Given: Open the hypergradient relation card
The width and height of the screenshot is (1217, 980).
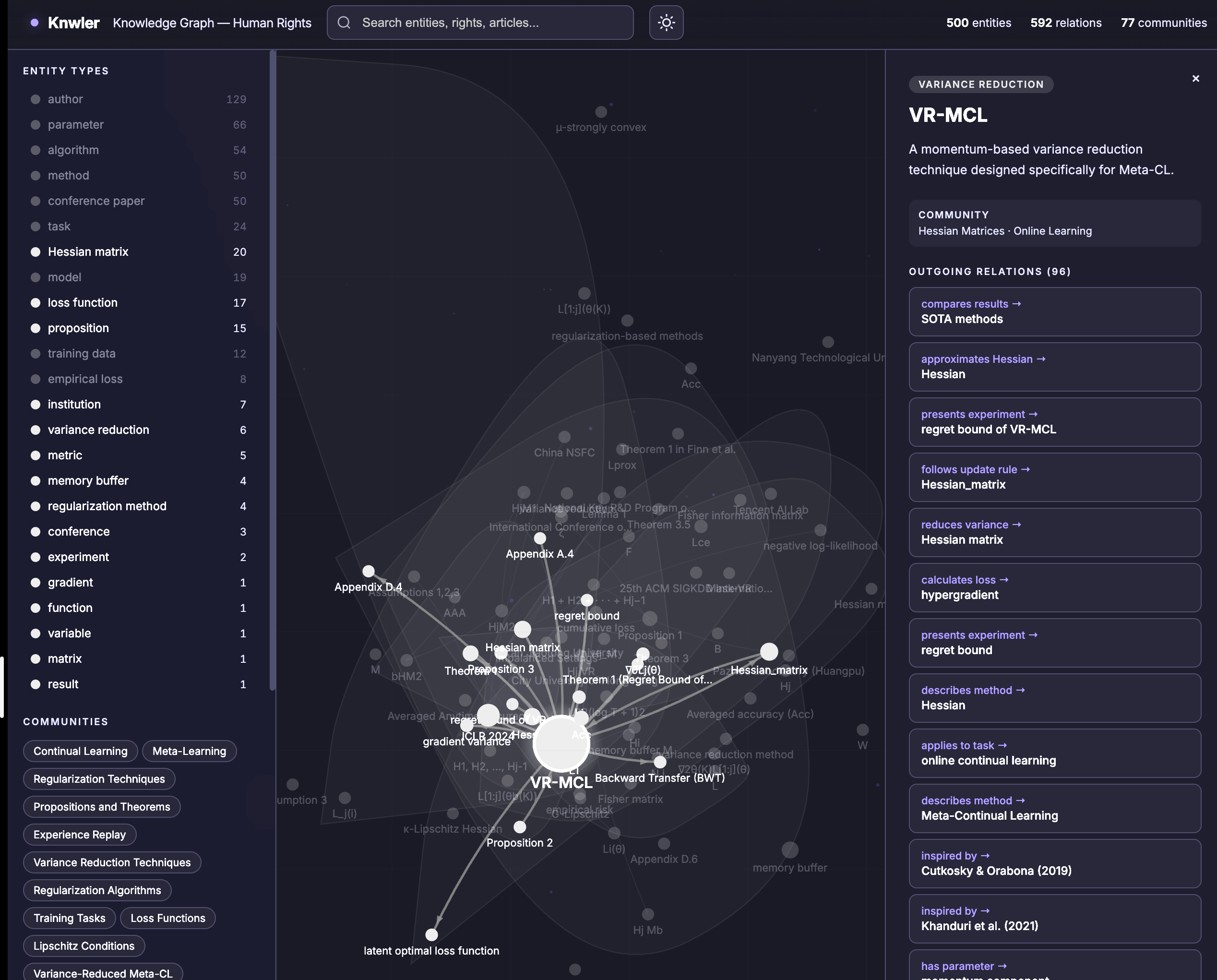Looking at the screenshot, I should point(1054,587).
